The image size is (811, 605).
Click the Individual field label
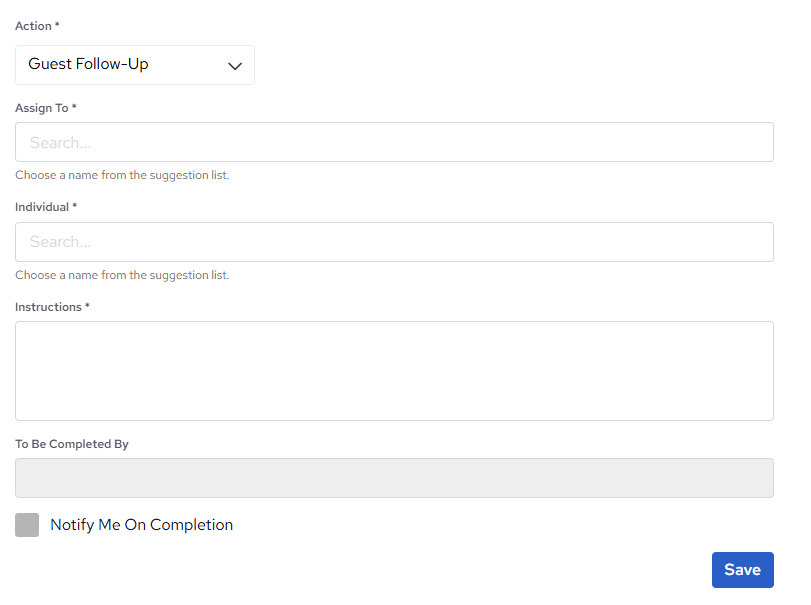44,206
